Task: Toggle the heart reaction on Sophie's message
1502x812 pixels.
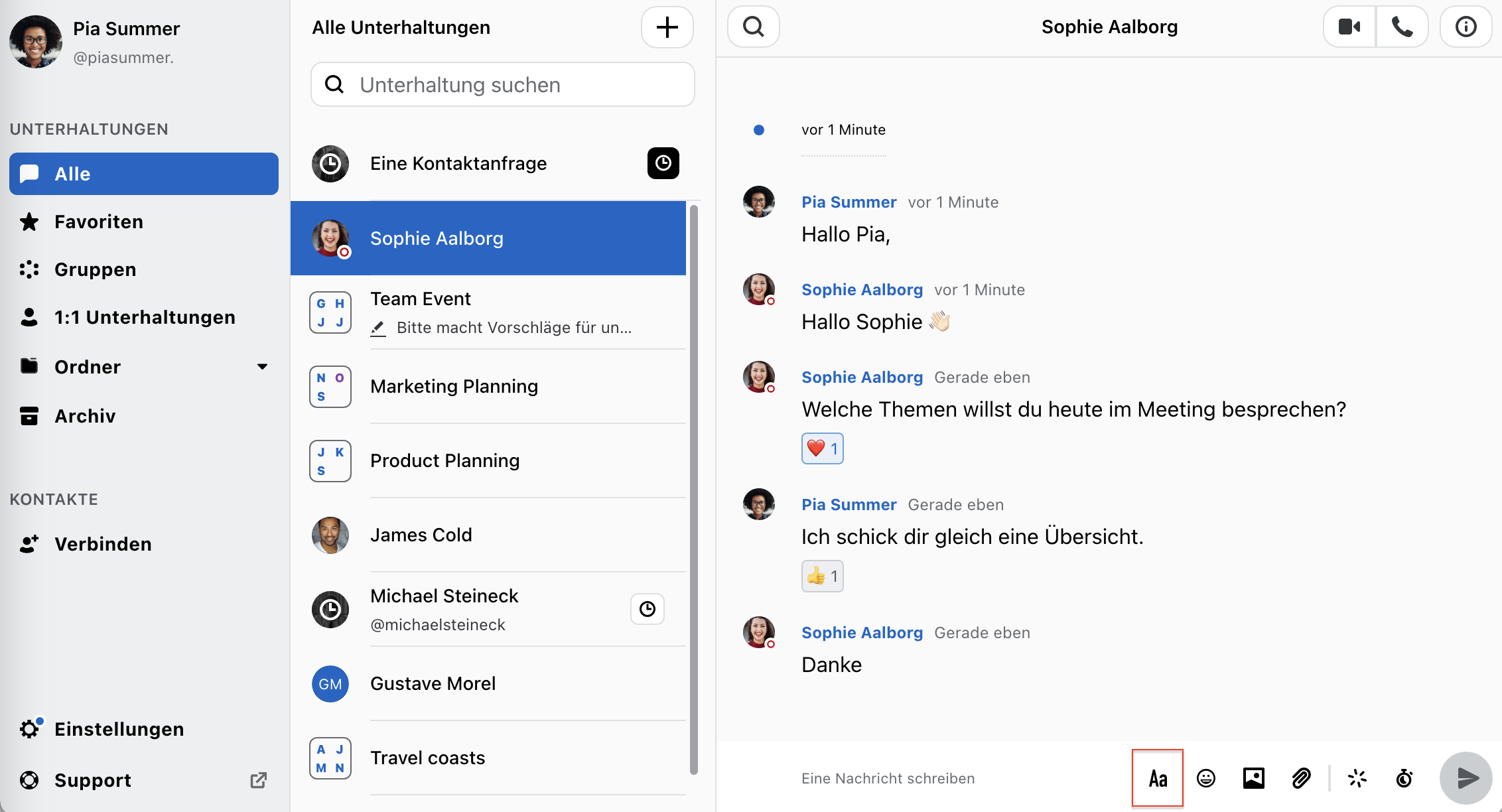Action: pyautogui.click(x=823, y=448)
